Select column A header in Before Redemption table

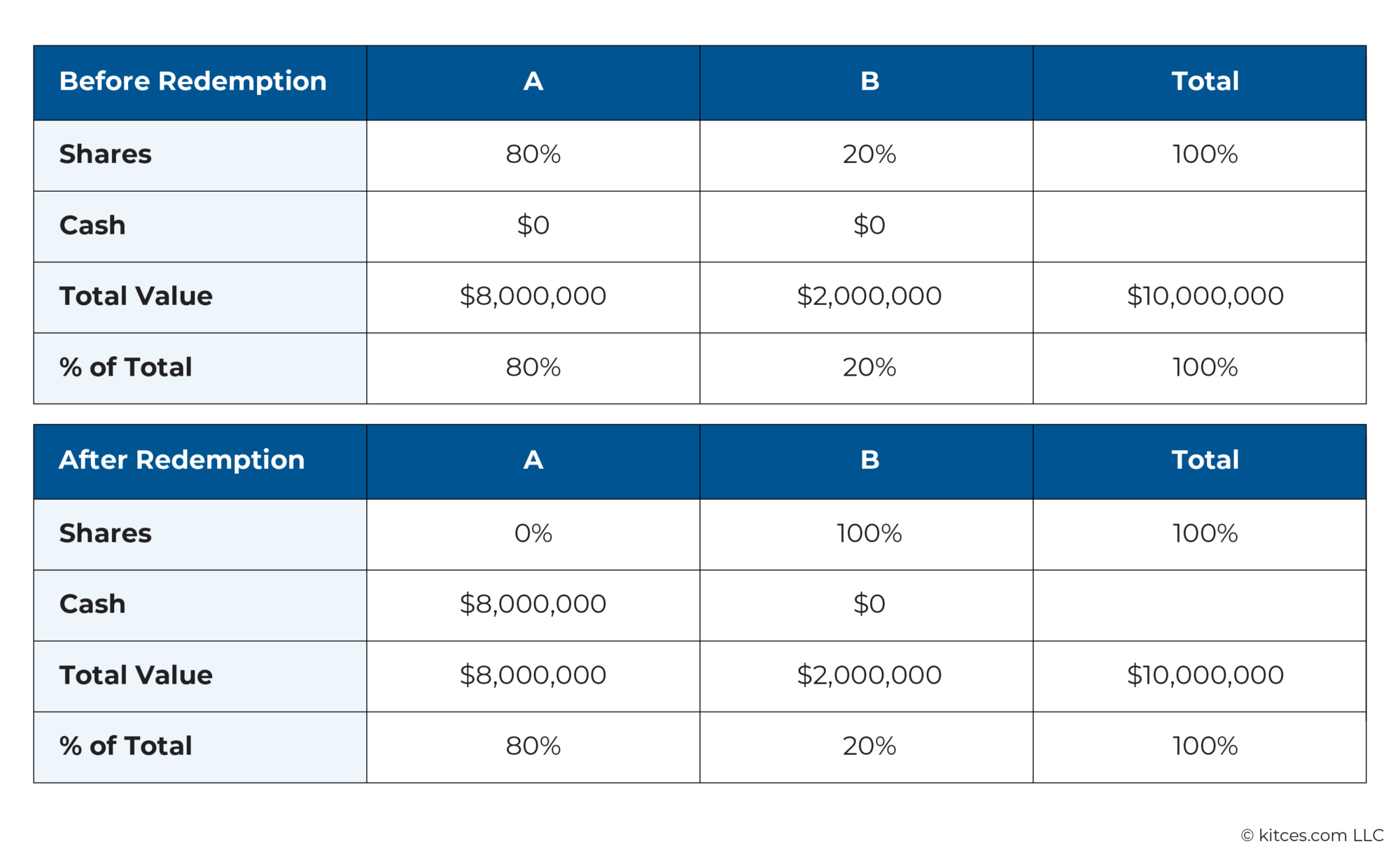coord(533,82)
